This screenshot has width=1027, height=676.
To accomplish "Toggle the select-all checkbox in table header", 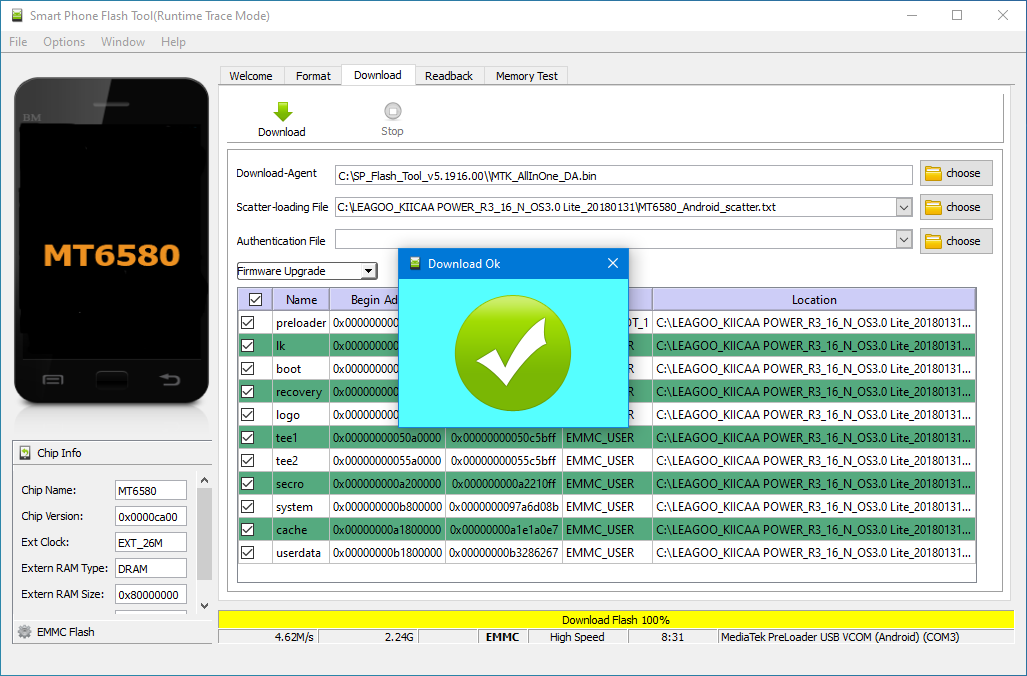I will coord(255,299).
